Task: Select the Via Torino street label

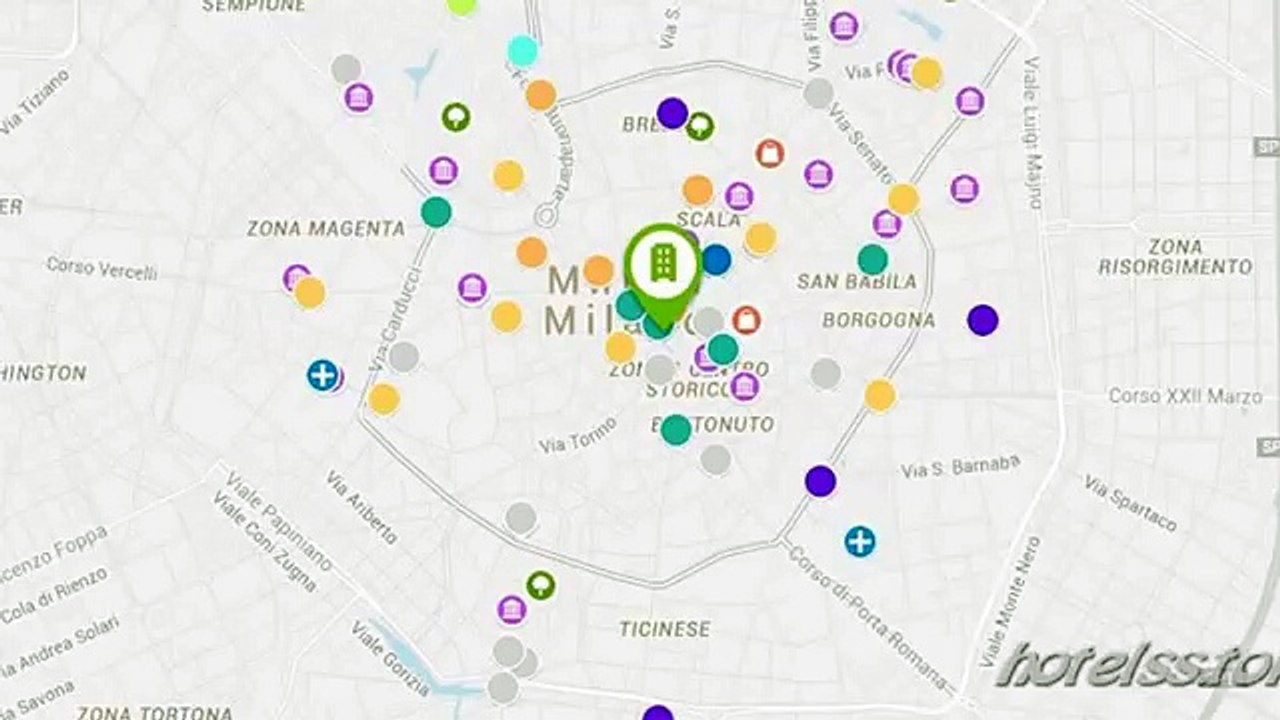Action: point(577,435)
